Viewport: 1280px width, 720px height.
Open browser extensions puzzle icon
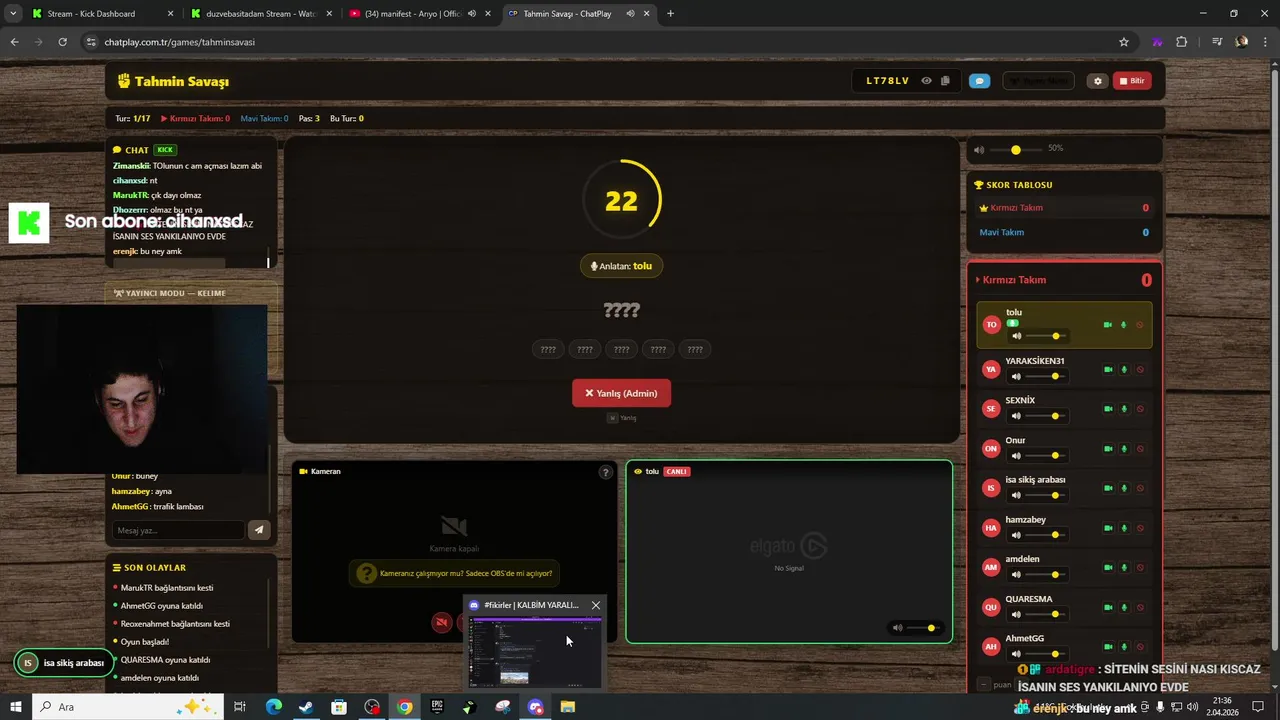click(1182, 42)
